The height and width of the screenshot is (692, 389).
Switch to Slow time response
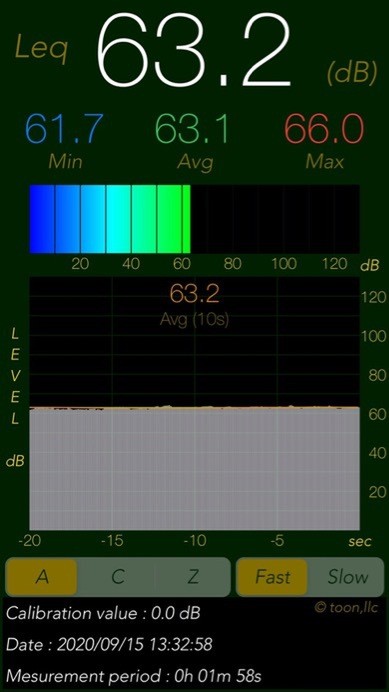click(347, 577)
